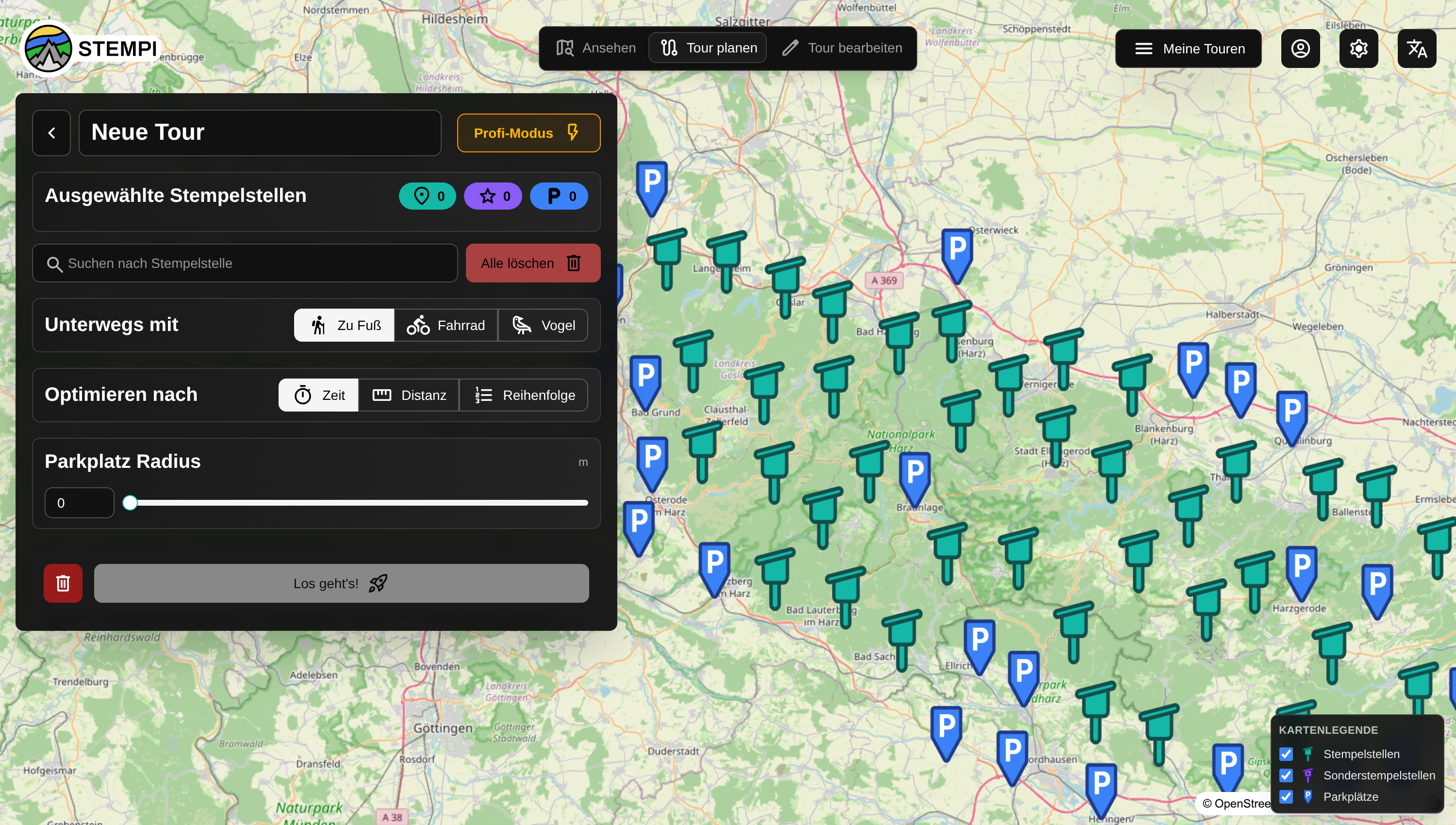Optimize by Reihenfolge

[524, 395]
